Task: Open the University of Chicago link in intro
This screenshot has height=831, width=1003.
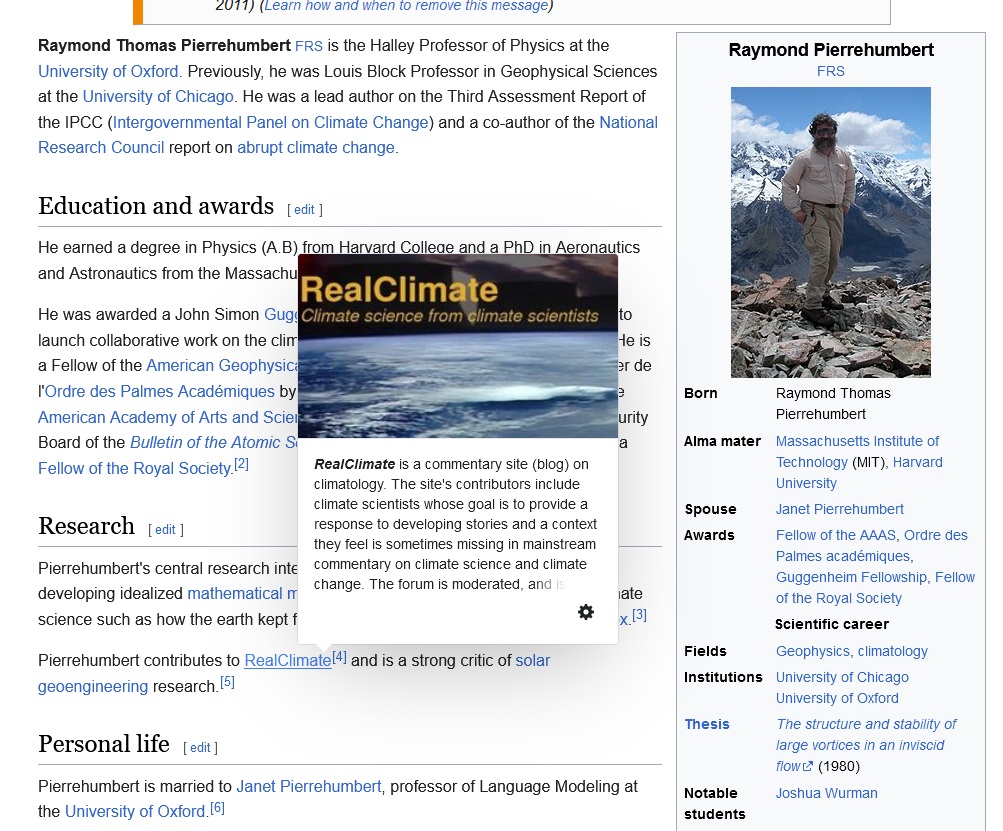Action: 158,97
